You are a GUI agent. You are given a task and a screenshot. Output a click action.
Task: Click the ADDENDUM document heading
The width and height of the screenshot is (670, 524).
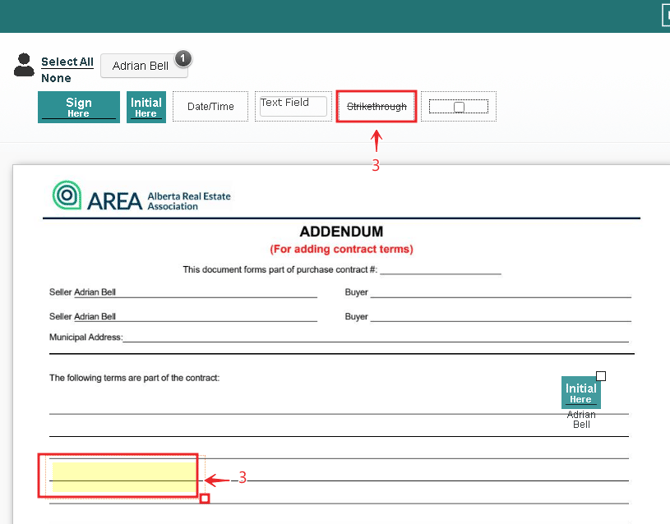(341, 232)
